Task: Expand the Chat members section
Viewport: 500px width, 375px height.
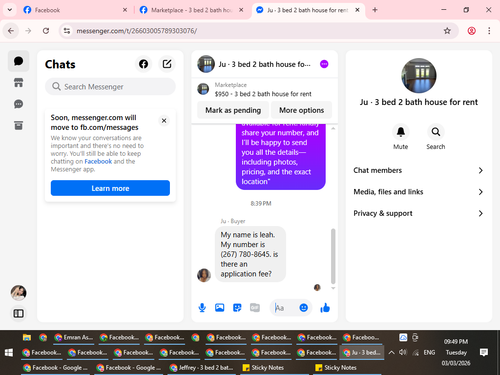Action: point(418,170)
